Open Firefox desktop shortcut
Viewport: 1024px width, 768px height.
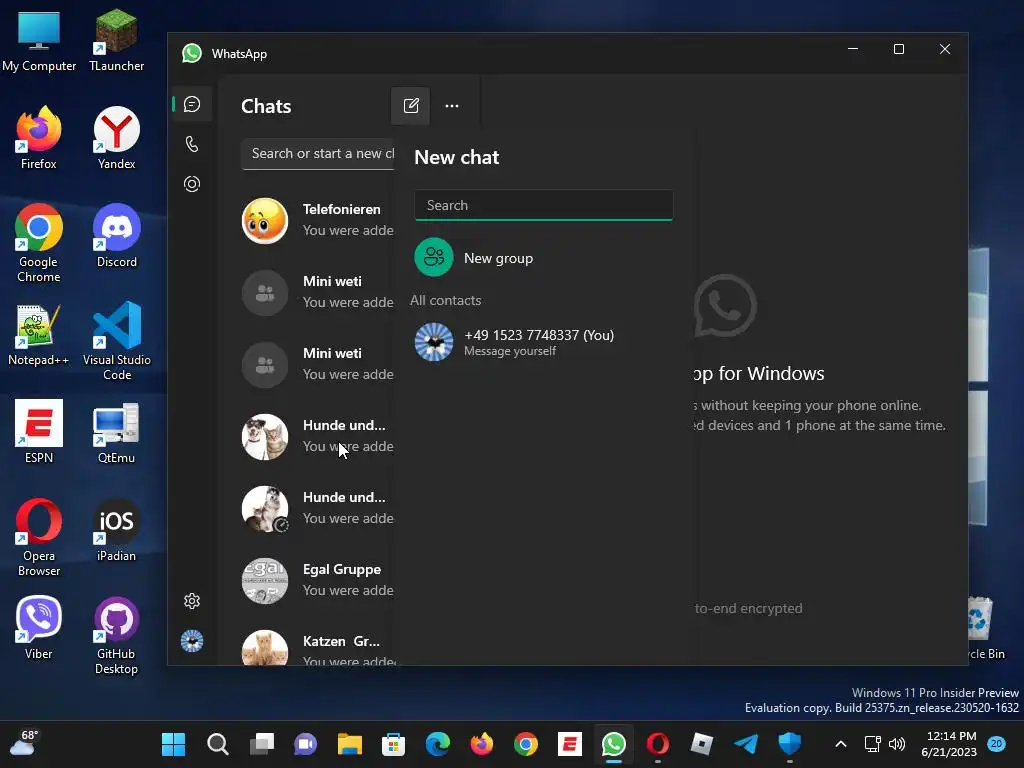tap(39, 138)
